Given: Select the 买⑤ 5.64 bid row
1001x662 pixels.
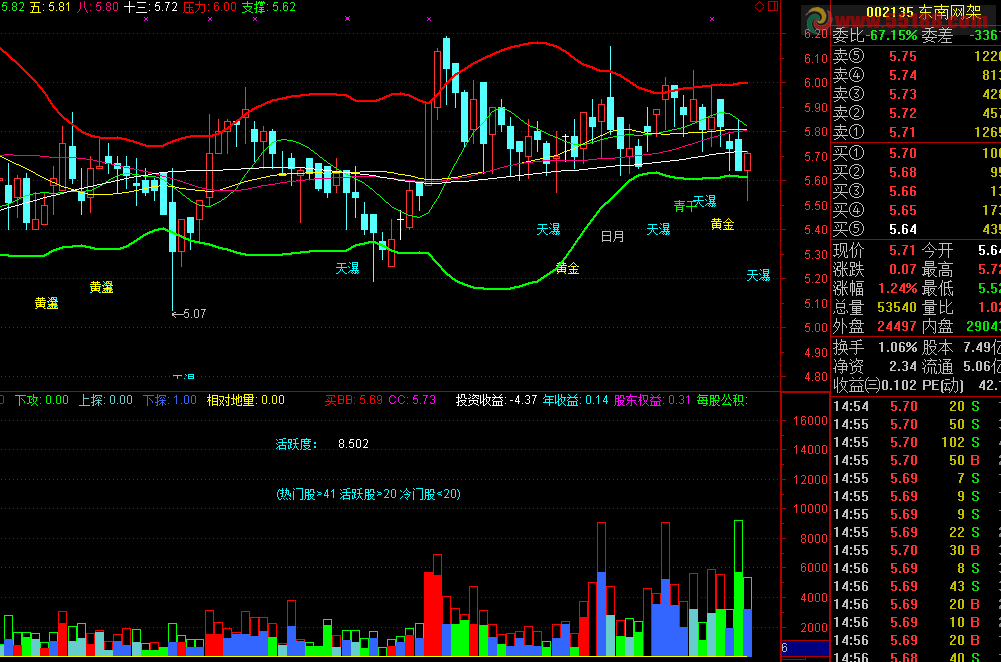Looking at the screenshot, I should click(x=916, y=230).
